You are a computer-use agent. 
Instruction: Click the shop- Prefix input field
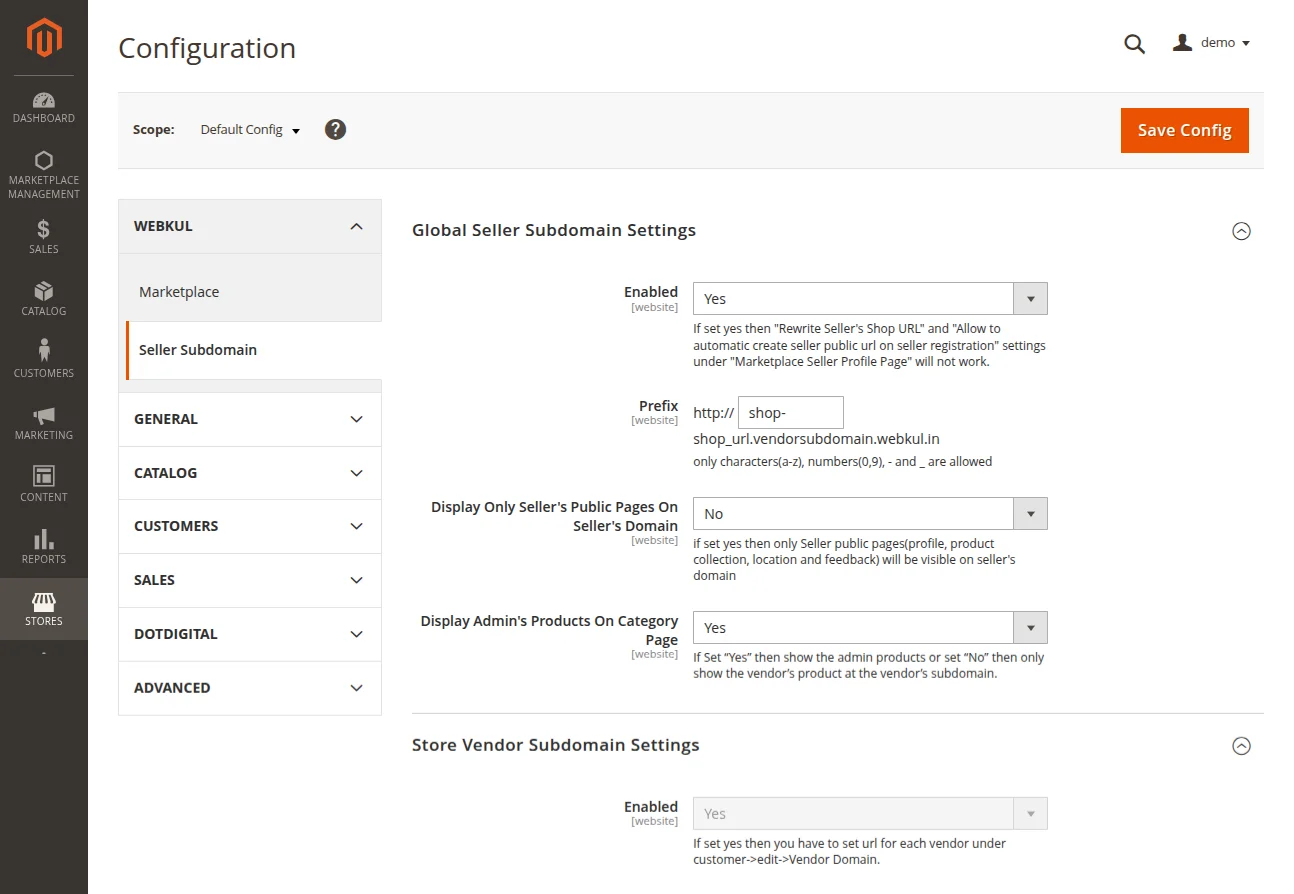pos(790,412)
